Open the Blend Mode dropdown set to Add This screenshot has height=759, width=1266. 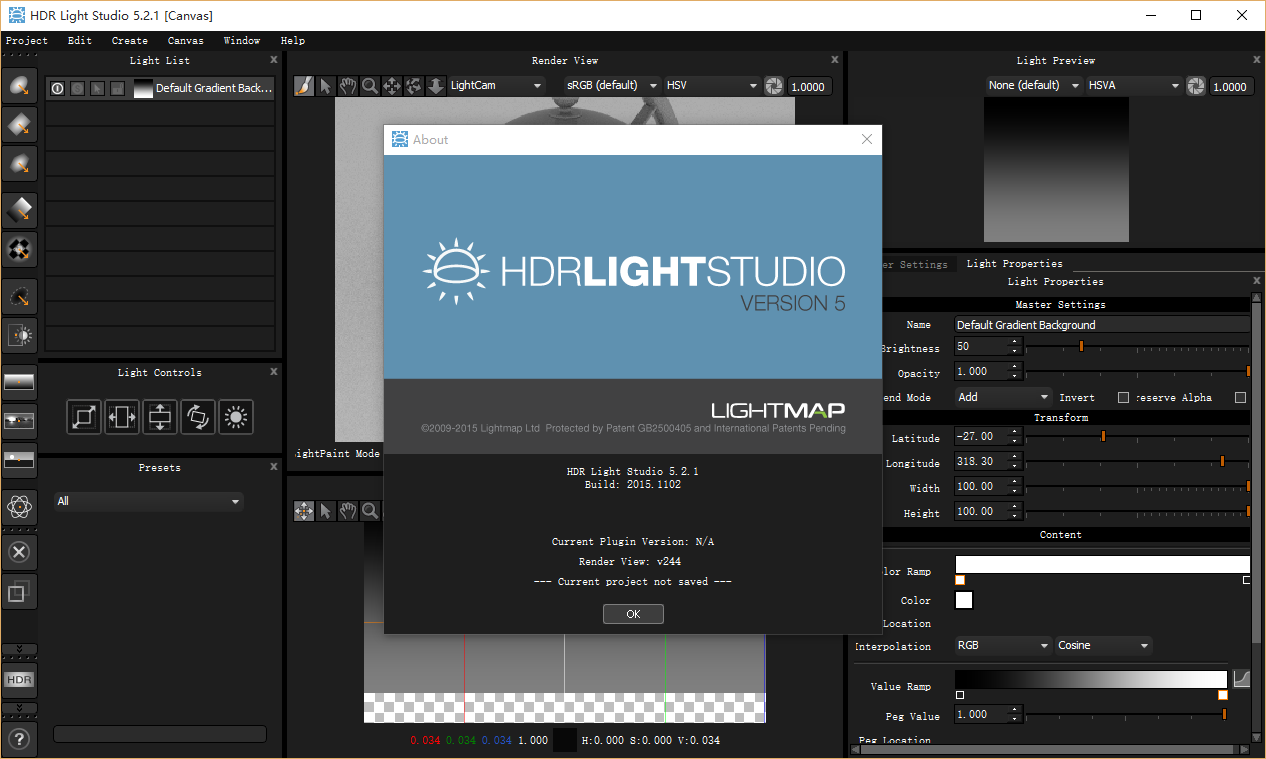(x=1003, y=397)
